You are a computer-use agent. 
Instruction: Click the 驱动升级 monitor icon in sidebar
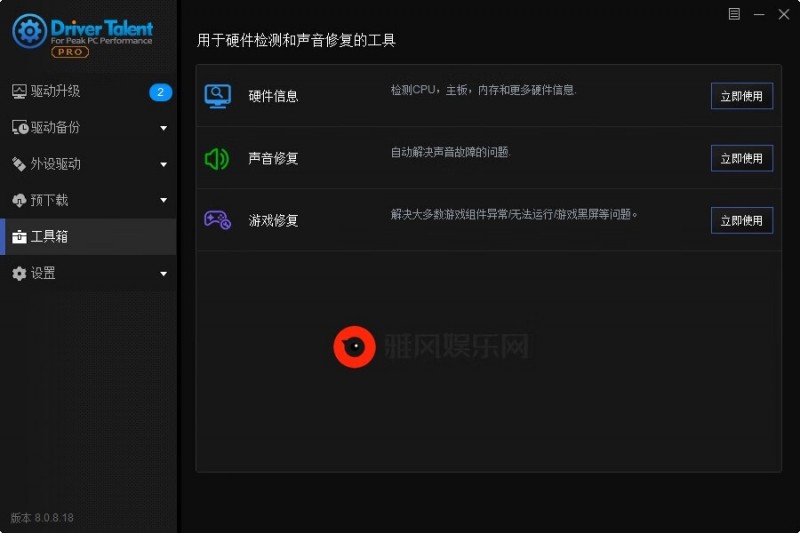(19, 92)
